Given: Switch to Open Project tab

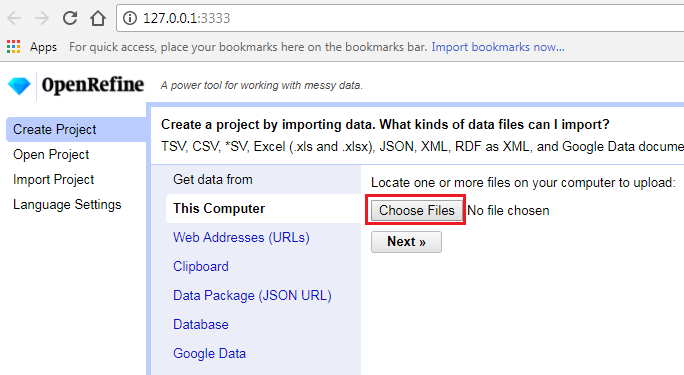Looking at the screenshot, I should coord(51,154).
